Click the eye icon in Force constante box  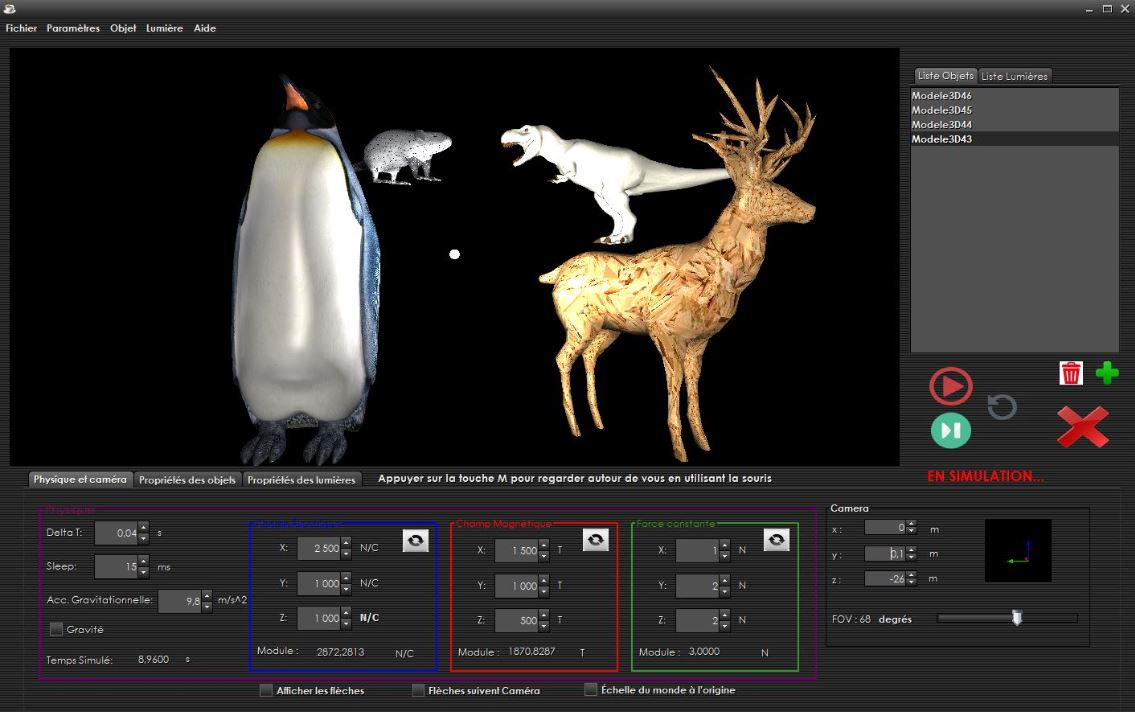(x=776, y=540)
